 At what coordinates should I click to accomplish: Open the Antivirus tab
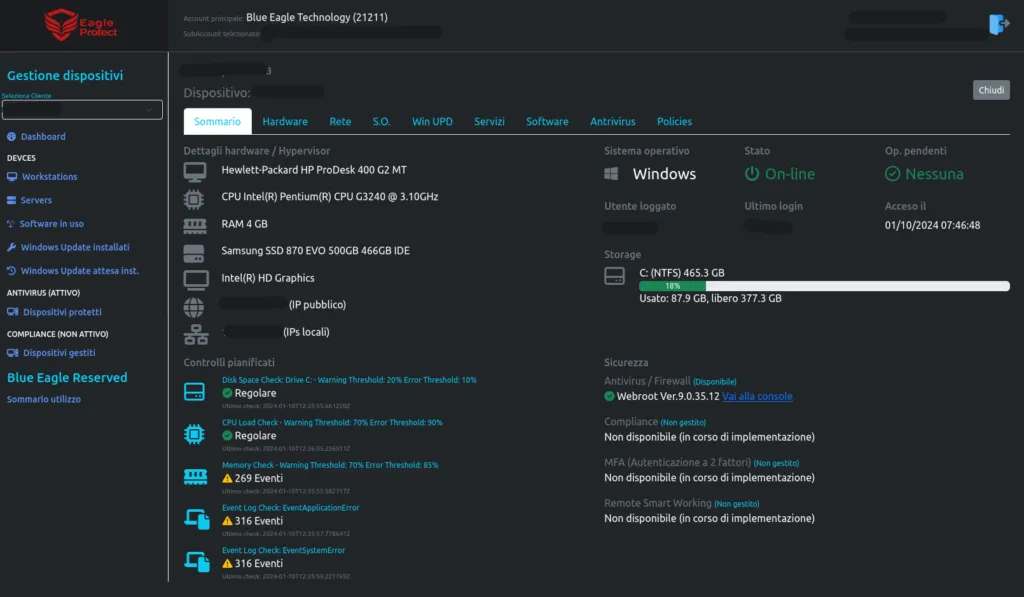(x=613, y=121)
